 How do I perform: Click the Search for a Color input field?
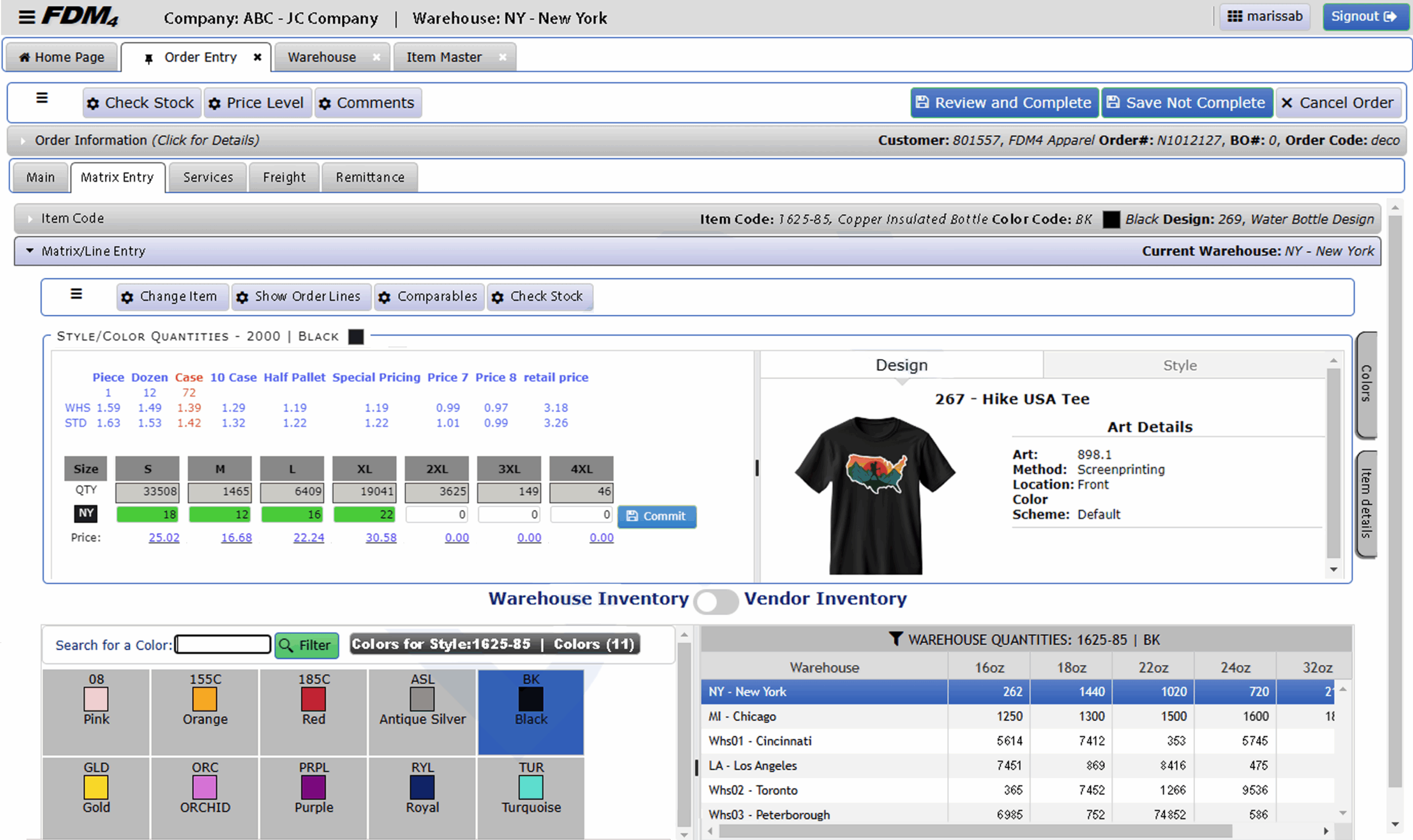coord(222,644)
